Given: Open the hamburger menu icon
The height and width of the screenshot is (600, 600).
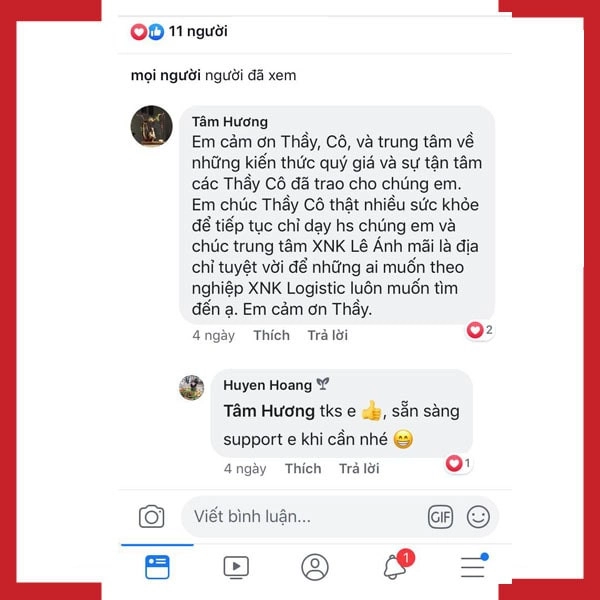Looking at the screenshot, I should pos(474,566).
